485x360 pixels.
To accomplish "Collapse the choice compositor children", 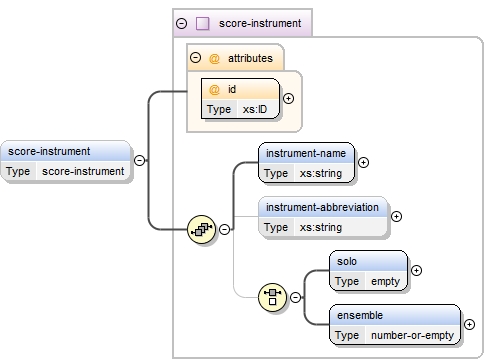I will (x=296, y=297).
